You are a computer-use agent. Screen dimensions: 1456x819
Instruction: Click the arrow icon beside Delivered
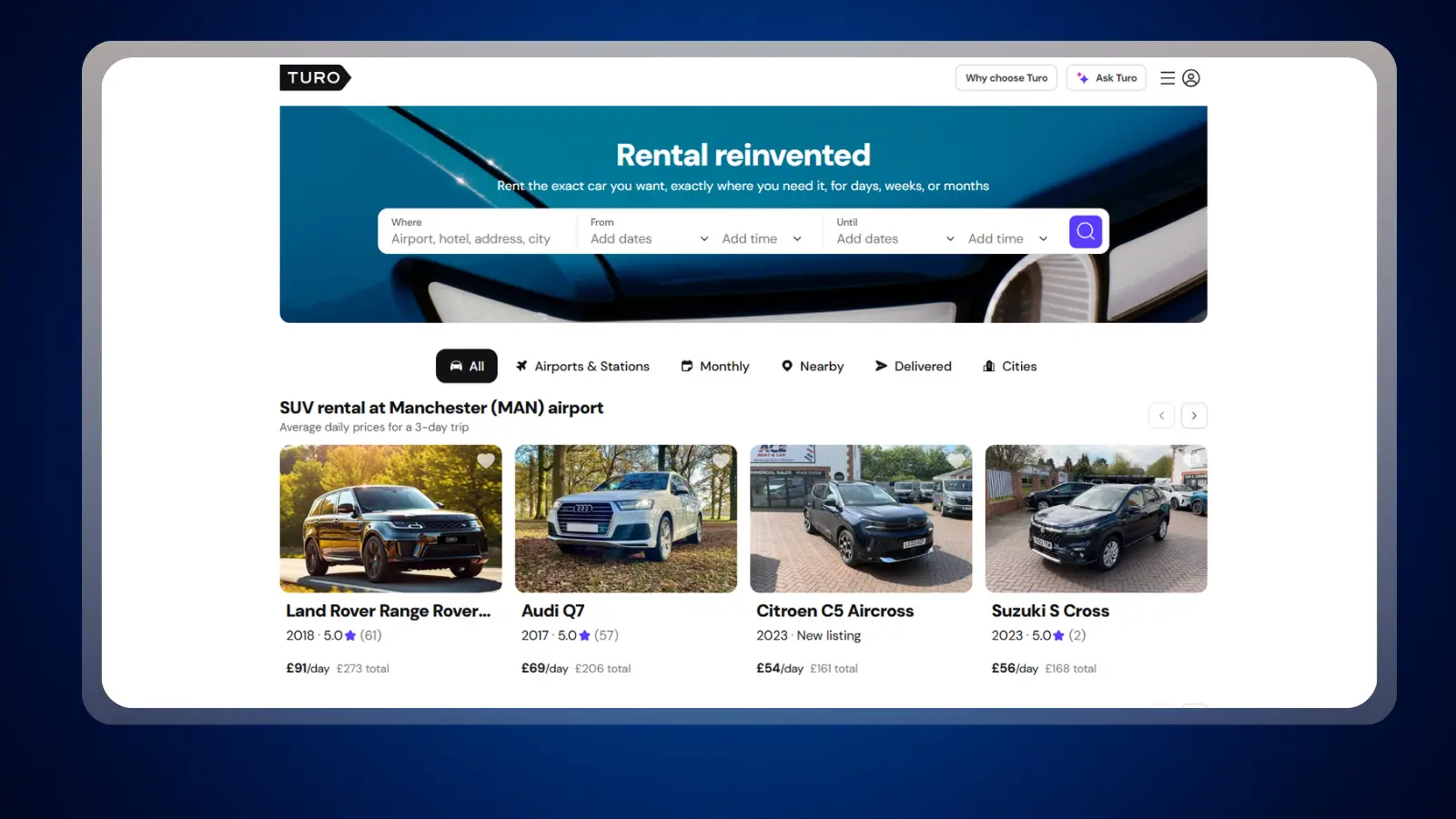(881, 366)
